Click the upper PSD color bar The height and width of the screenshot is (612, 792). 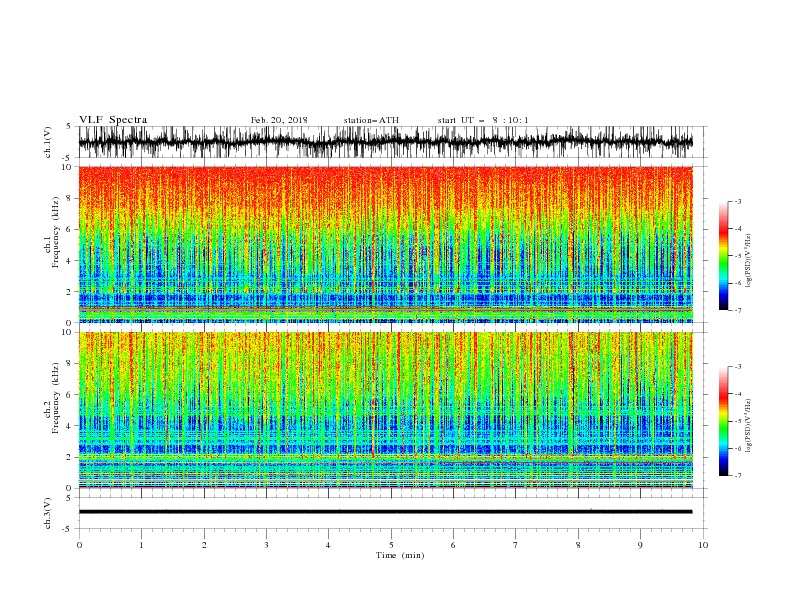tap(723, 256)
